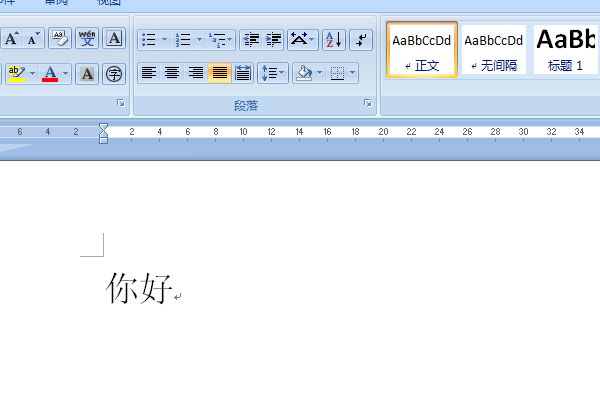Screen dimensions: 600x400
Task: Apply paragraph shading paint bucket
Action: tap(304, 73)
